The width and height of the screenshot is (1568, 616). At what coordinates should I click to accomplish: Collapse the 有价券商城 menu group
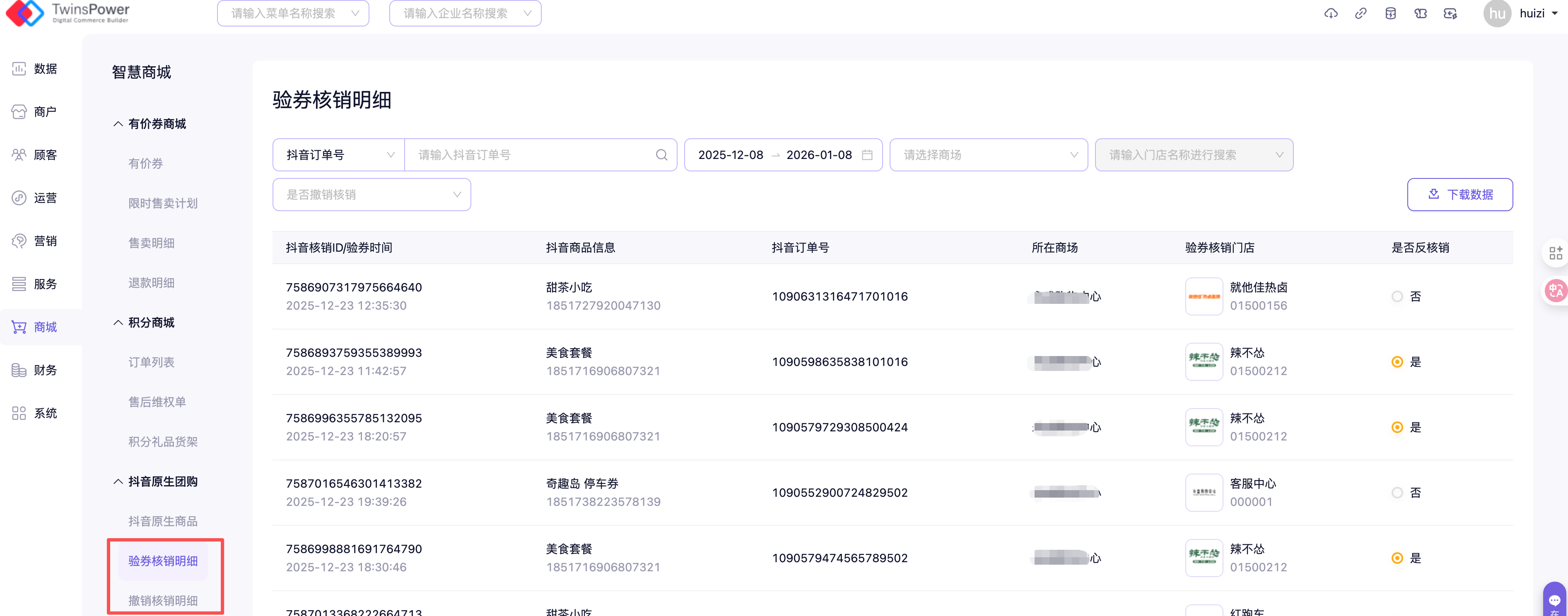coord(150,123)
